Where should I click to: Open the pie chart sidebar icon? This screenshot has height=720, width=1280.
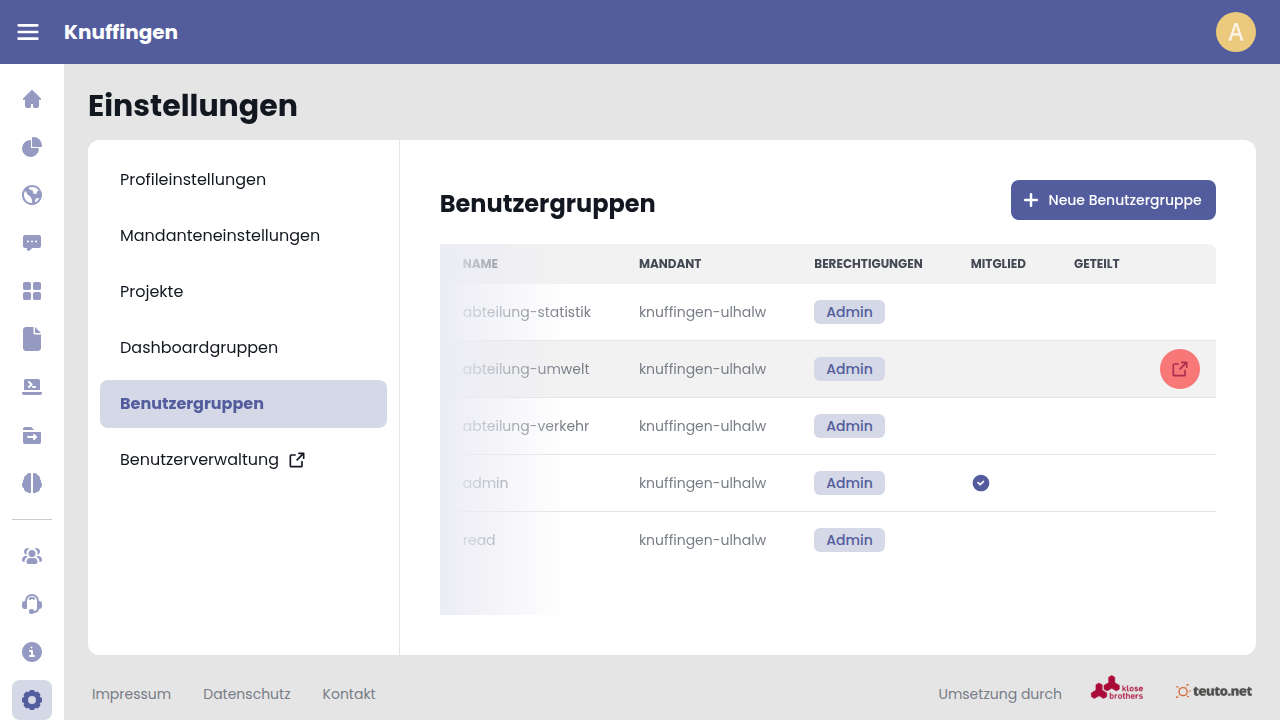coord(32,147)
